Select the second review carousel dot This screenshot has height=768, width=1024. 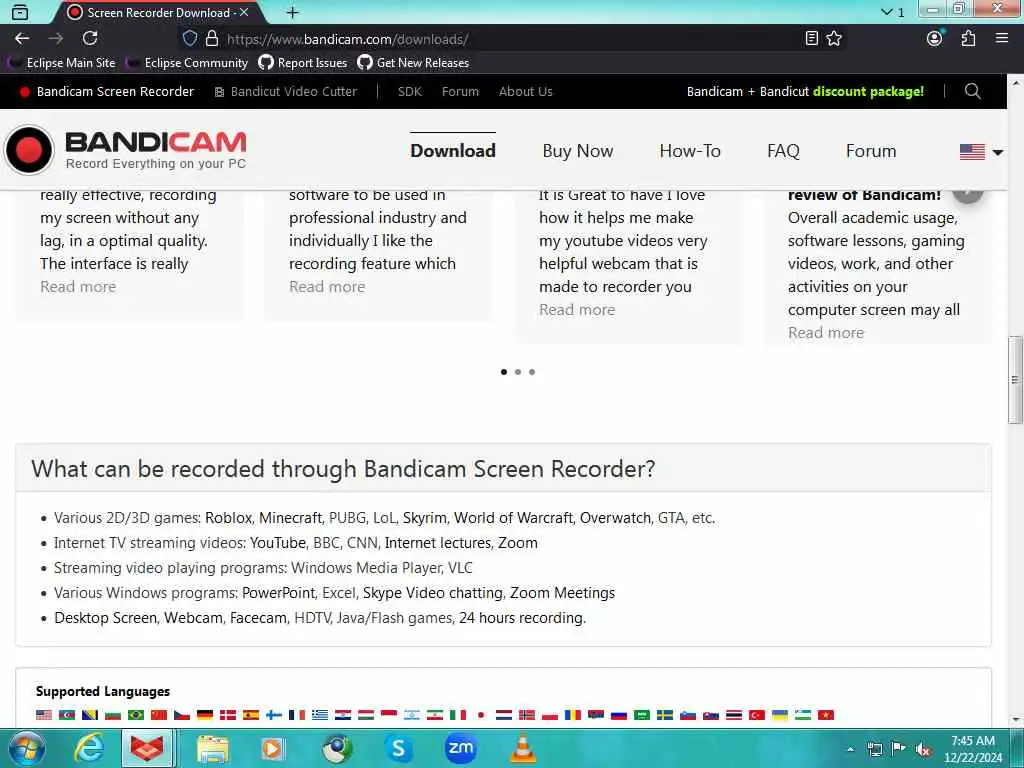tap(518, 372)
